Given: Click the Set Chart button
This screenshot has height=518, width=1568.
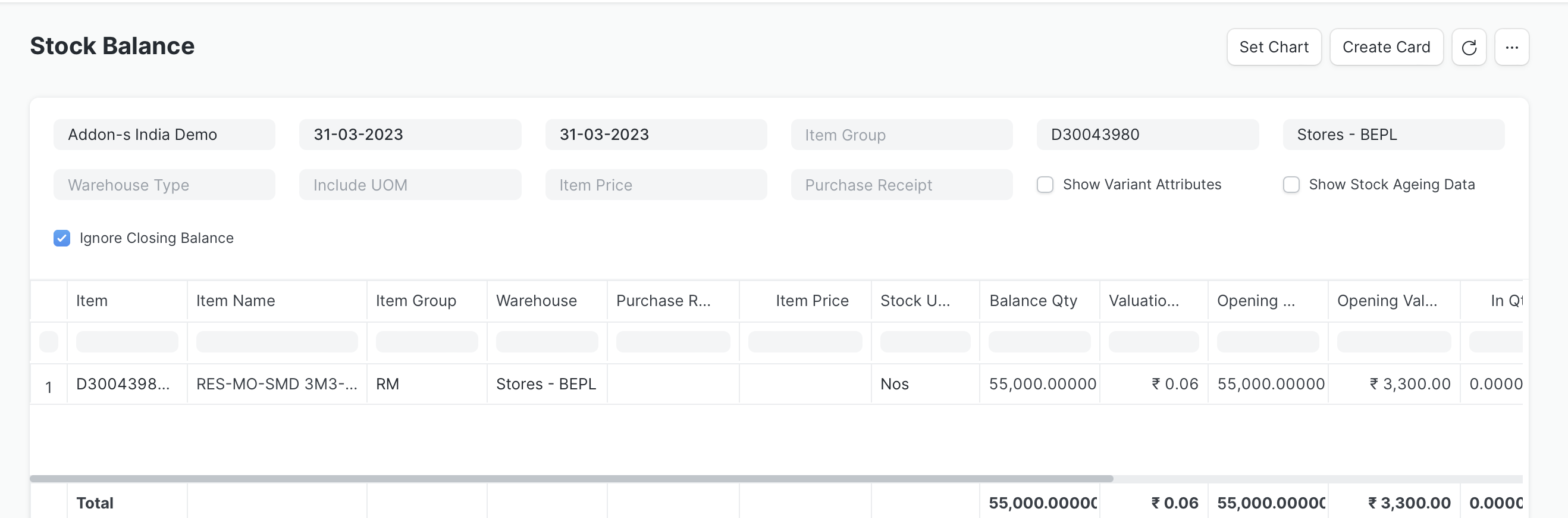Looking at the screenshot, I should tap(1274, 47).
